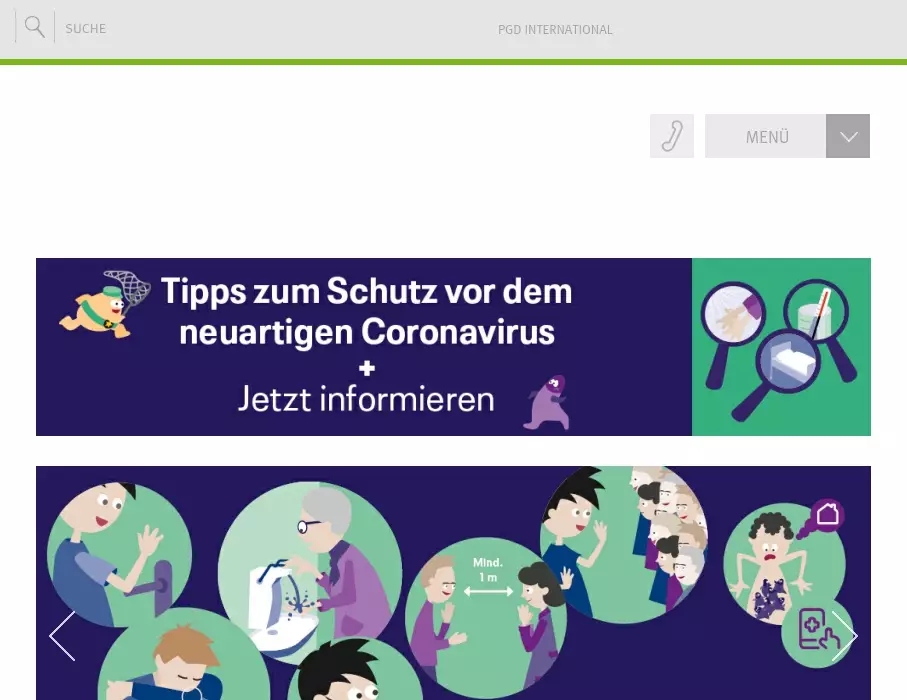Viewport: 907px width, 700px height.
Task: Click the house thought-bubble icon
Action: coord(827,514)
